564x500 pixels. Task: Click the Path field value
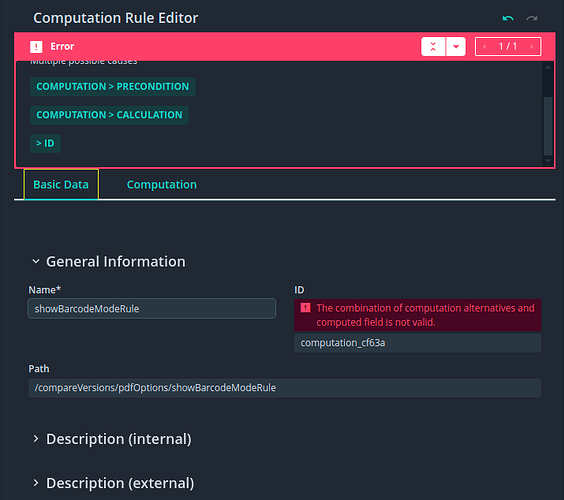point(285,388)
